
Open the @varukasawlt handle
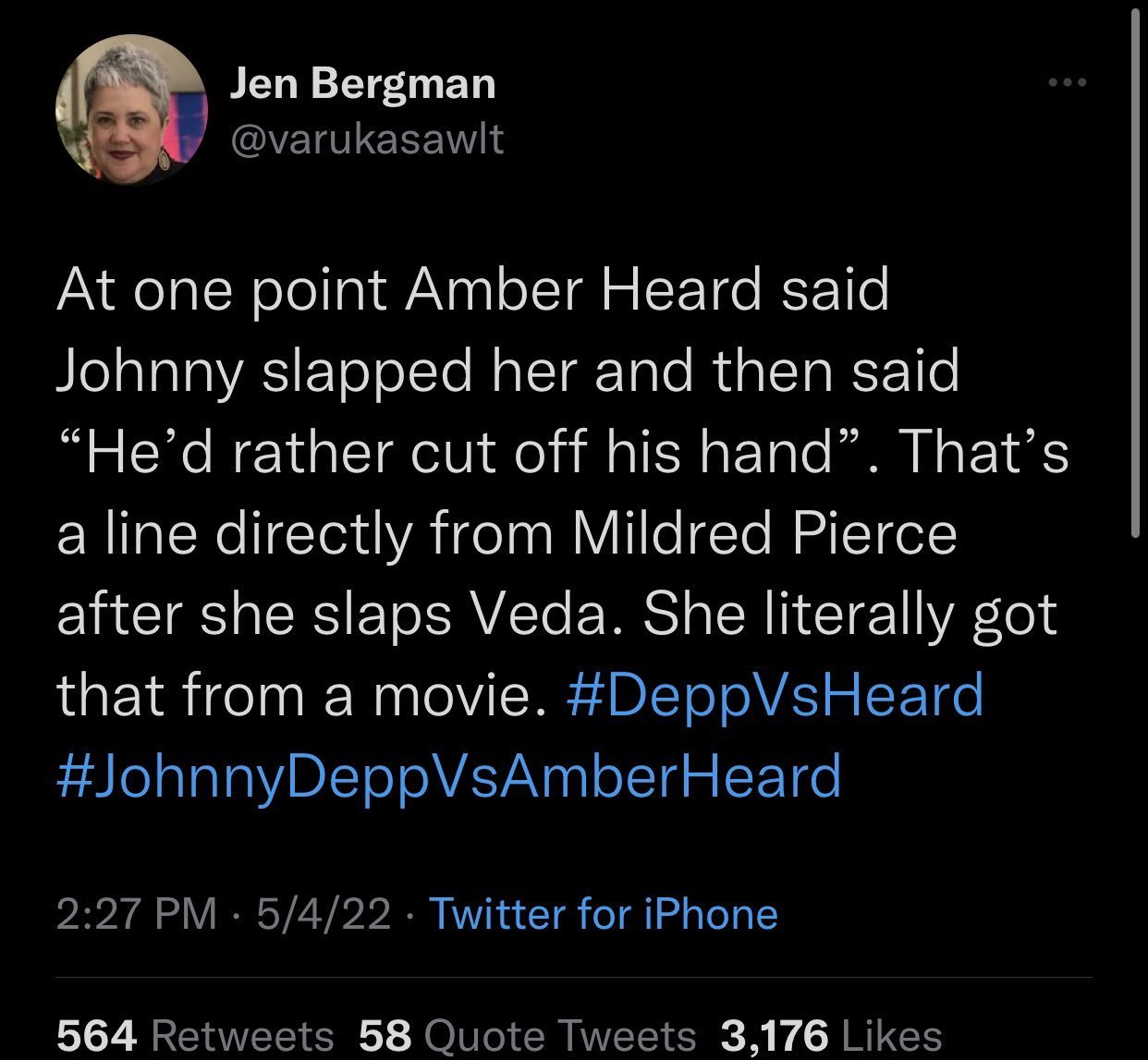coord(366,139)
